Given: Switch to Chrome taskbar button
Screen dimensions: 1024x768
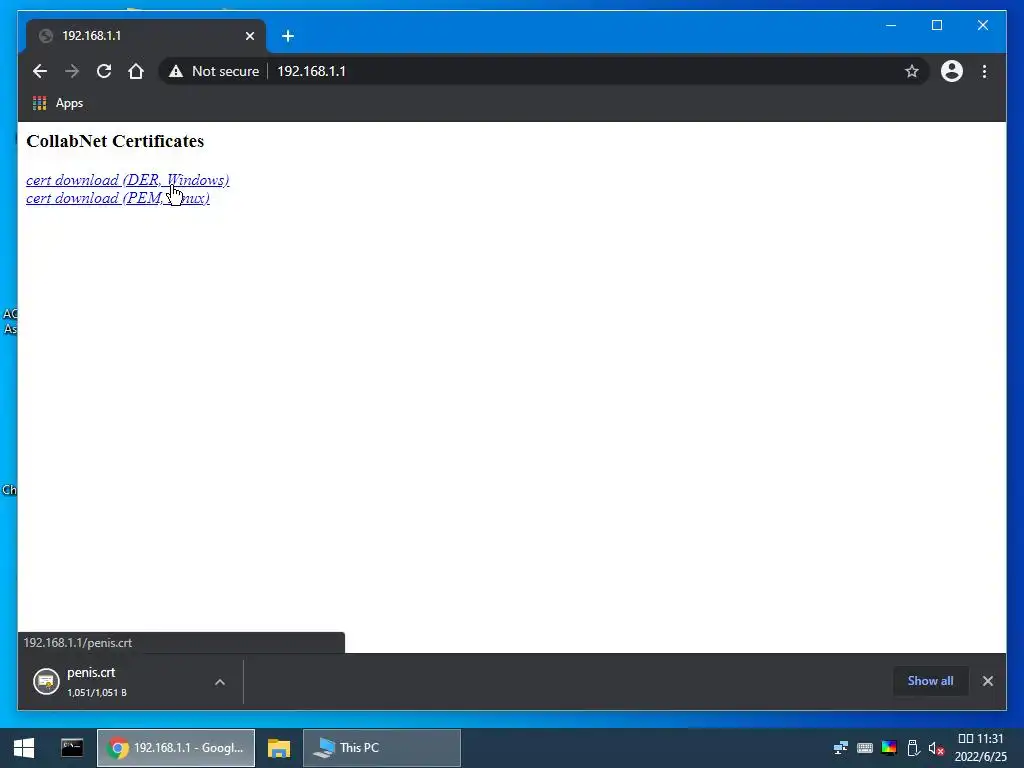Looking at the screenshot, I should tap(176, 748).
